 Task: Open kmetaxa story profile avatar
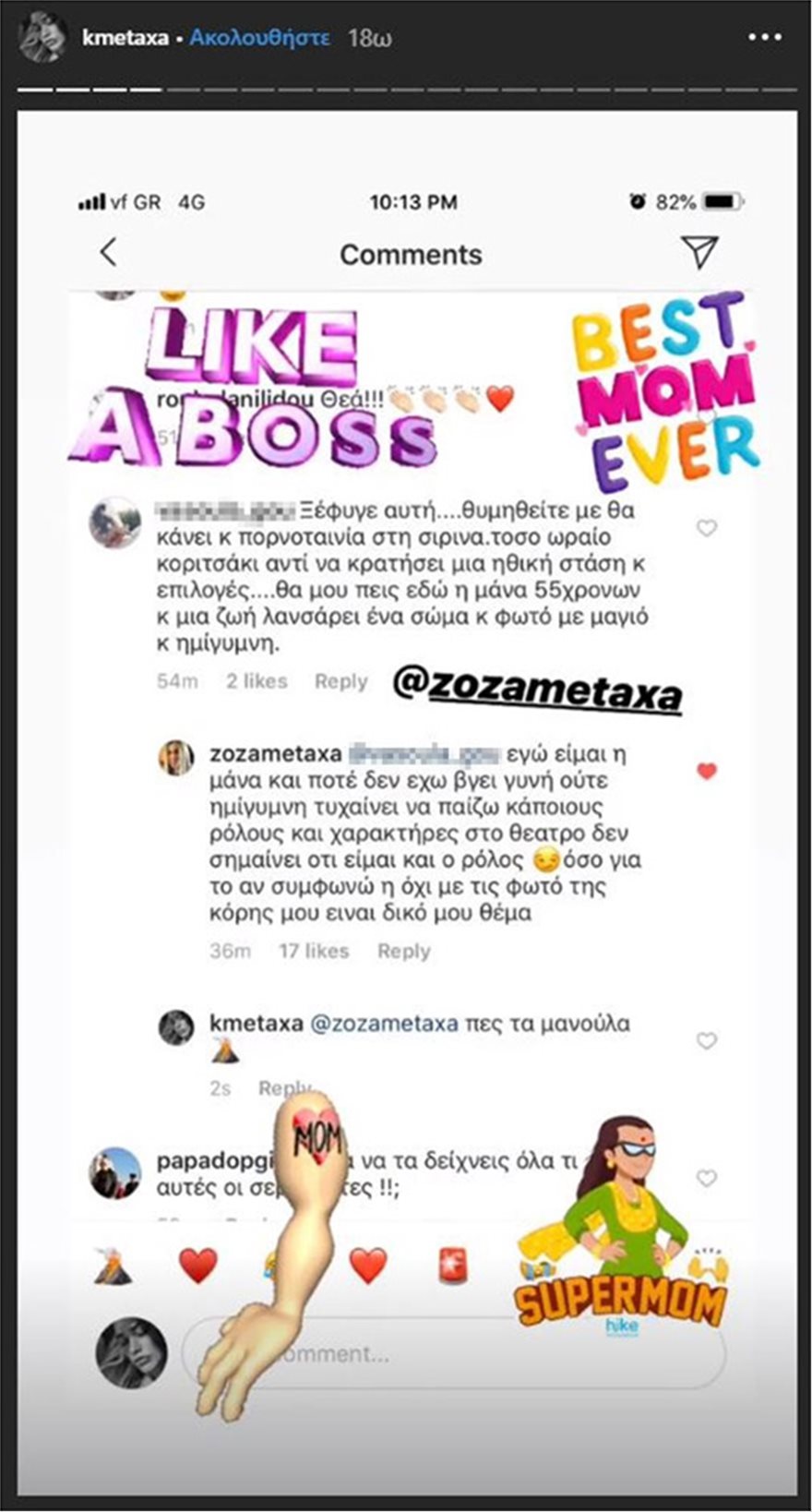[x=42, y=38]
